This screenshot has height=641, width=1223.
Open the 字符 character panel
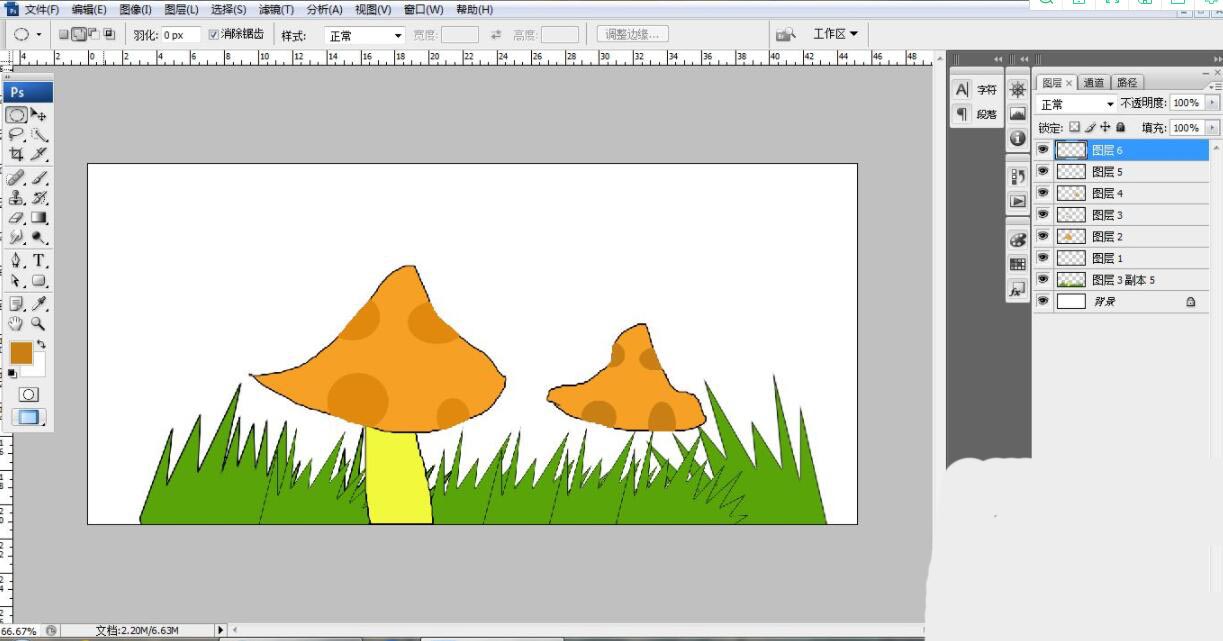click(977, 90)
